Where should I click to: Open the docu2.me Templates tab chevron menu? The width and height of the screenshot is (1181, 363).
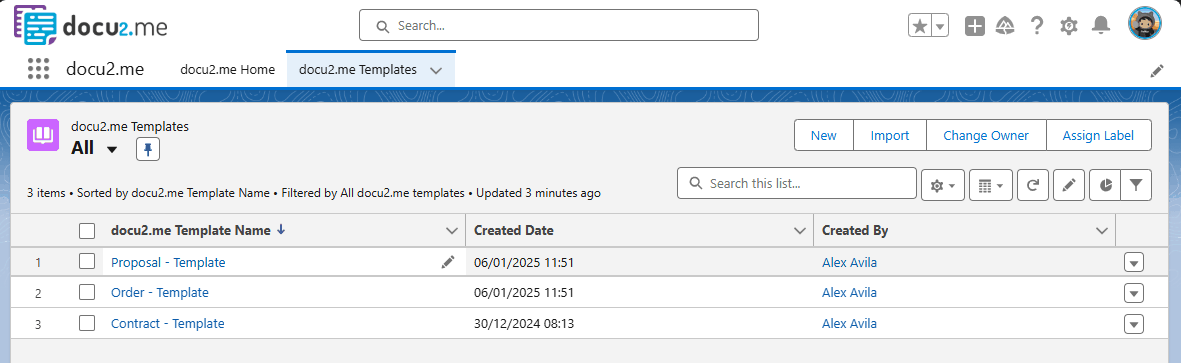click(435, 70)
